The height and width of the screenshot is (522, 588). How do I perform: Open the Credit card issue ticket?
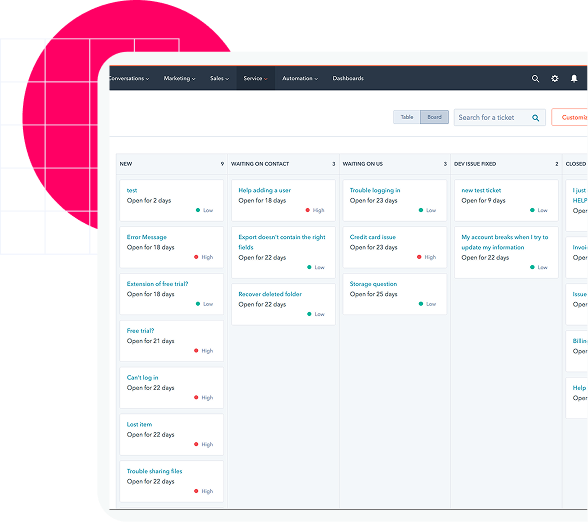(x=373, y=237)
